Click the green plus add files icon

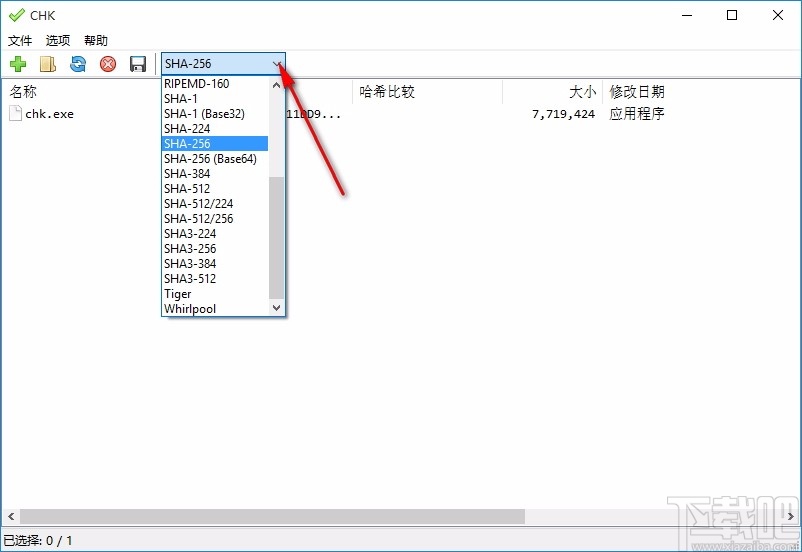18,64
